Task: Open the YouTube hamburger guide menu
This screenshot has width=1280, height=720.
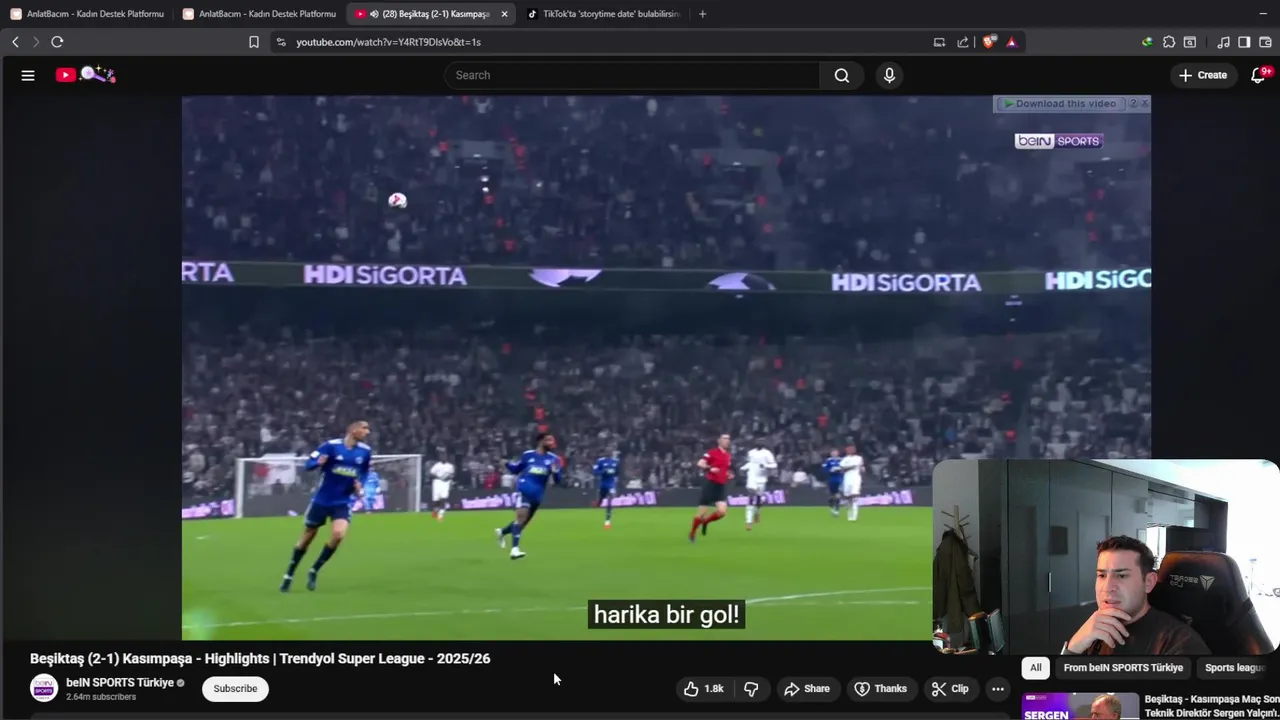Action: [x=28, y=75]
